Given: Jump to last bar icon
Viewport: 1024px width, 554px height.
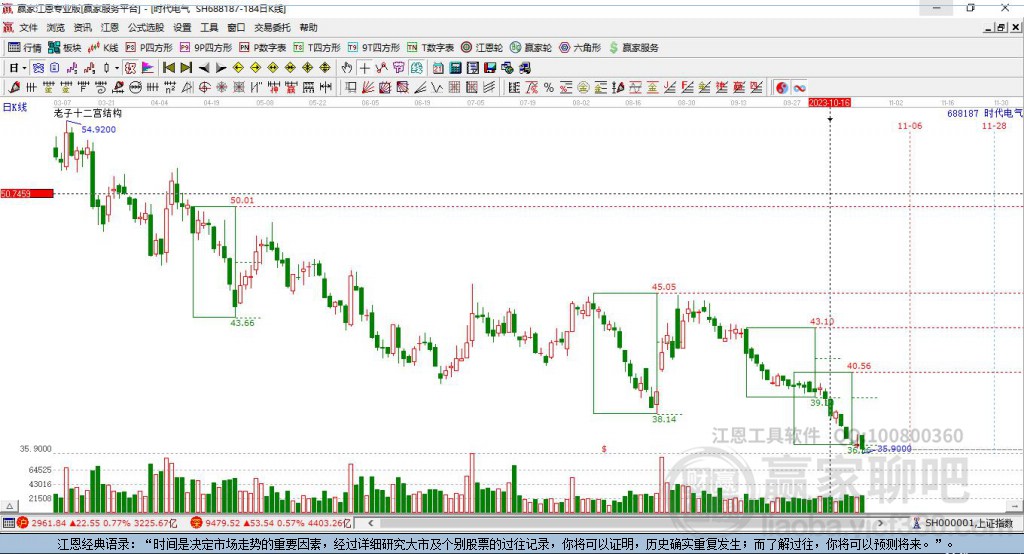Looking at the screenshot, I should pyautogui.click(x=186, y=68).
